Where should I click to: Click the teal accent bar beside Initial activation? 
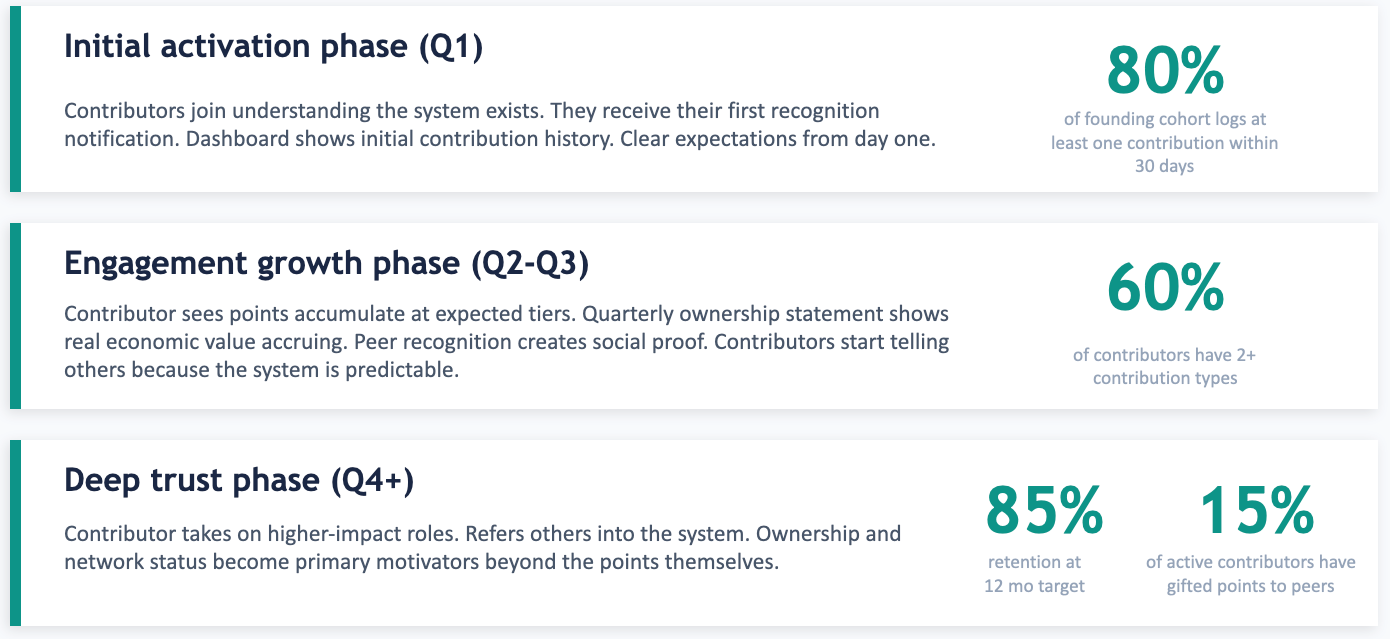pyautogui.click(x=15, y=99)
